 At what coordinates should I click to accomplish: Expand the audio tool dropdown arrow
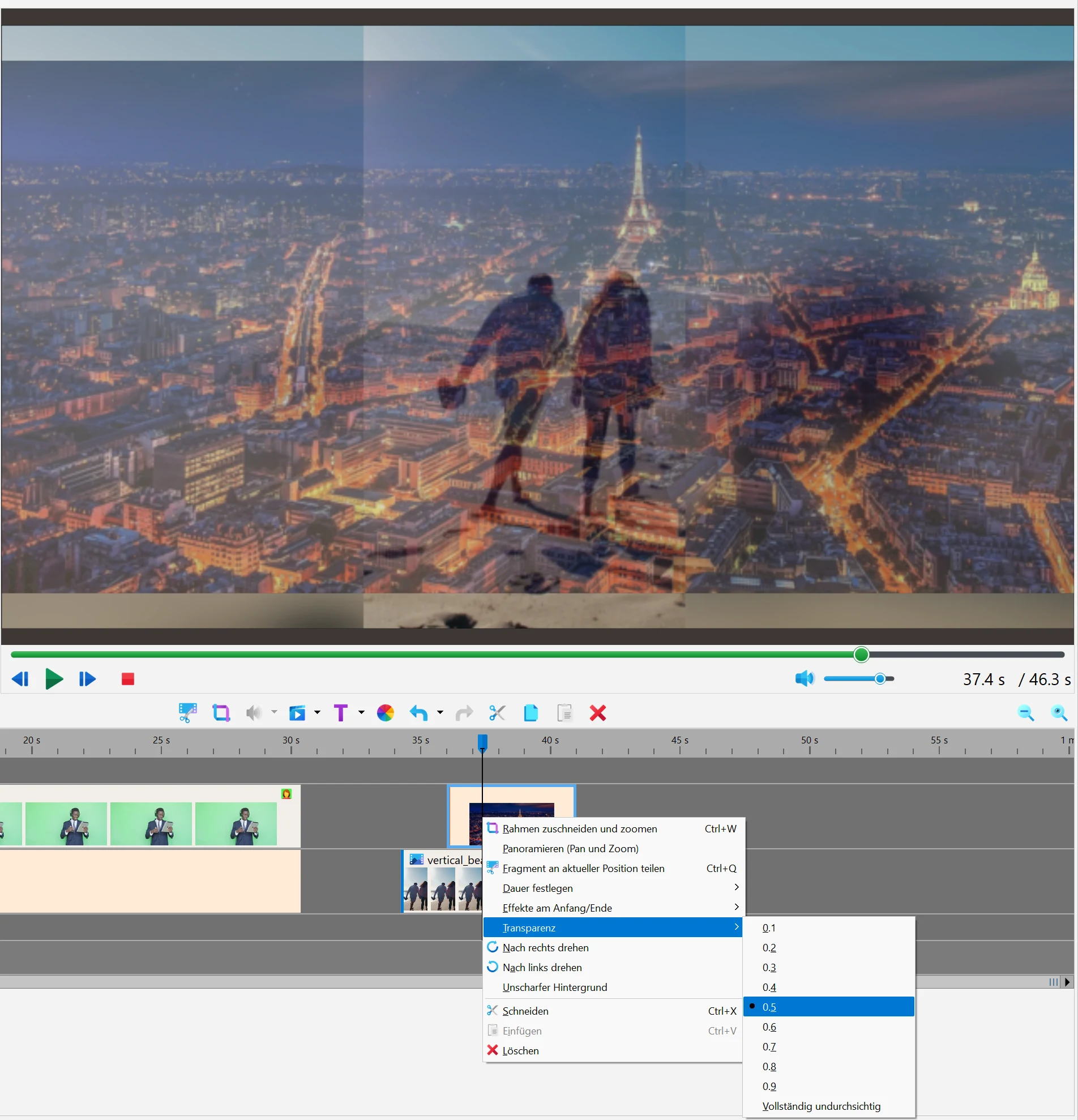(274, 712)
